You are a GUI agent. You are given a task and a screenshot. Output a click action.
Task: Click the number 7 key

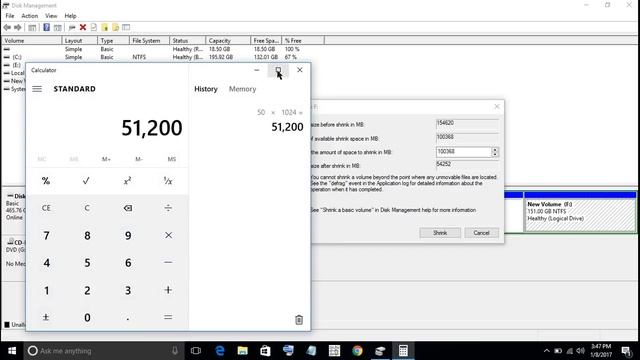(x=46, y=235)
